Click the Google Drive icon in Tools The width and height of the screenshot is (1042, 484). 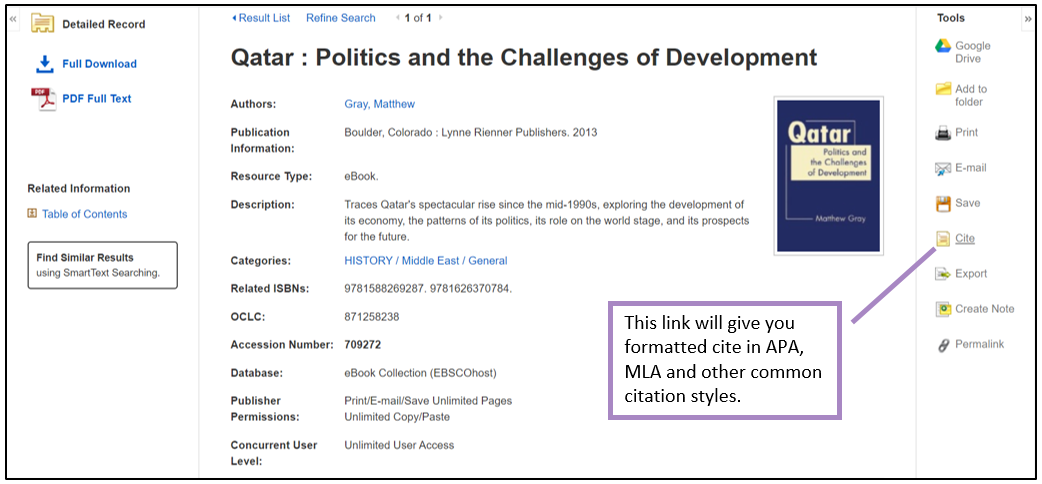[x=942, y=46]
